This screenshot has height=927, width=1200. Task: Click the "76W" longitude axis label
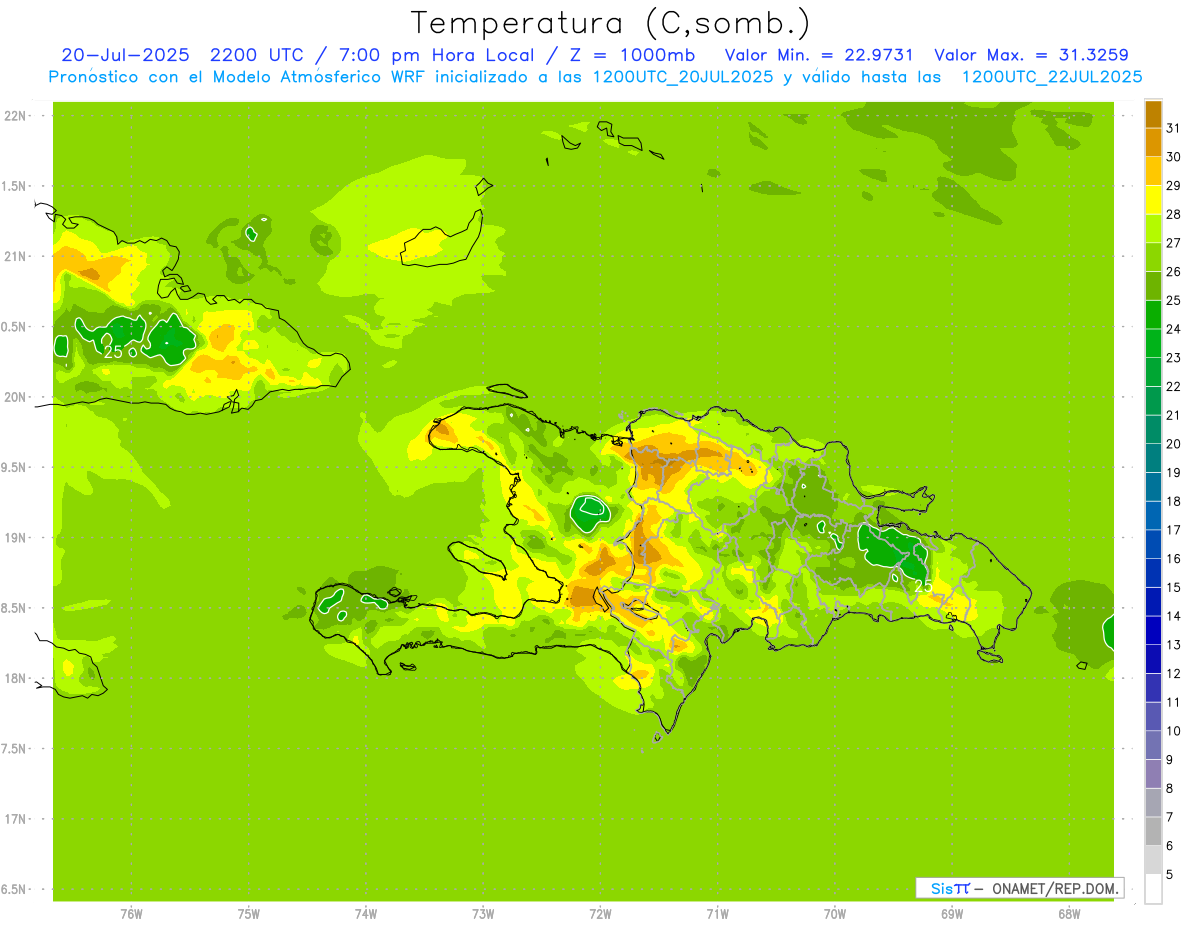click(x=131, y=913)
